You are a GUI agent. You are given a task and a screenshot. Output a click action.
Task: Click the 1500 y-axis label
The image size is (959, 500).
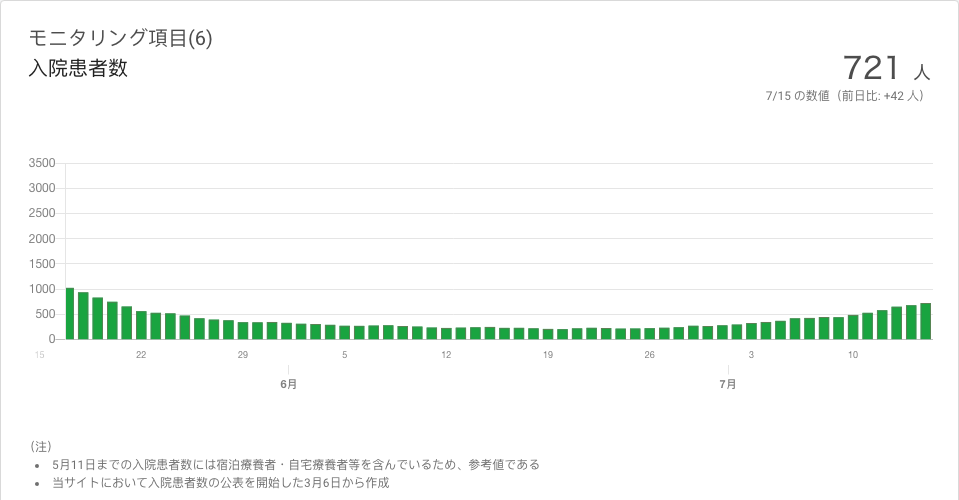coord(42,264)
